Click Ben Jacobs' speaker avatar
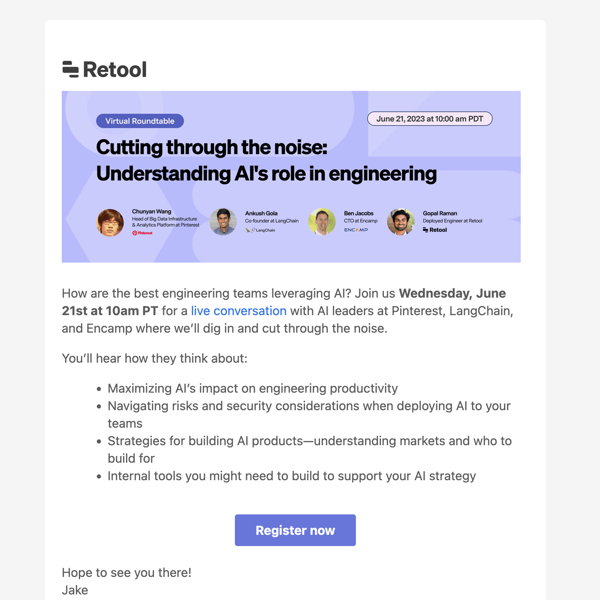Screen dimensions: 600x600 point(322,222)
